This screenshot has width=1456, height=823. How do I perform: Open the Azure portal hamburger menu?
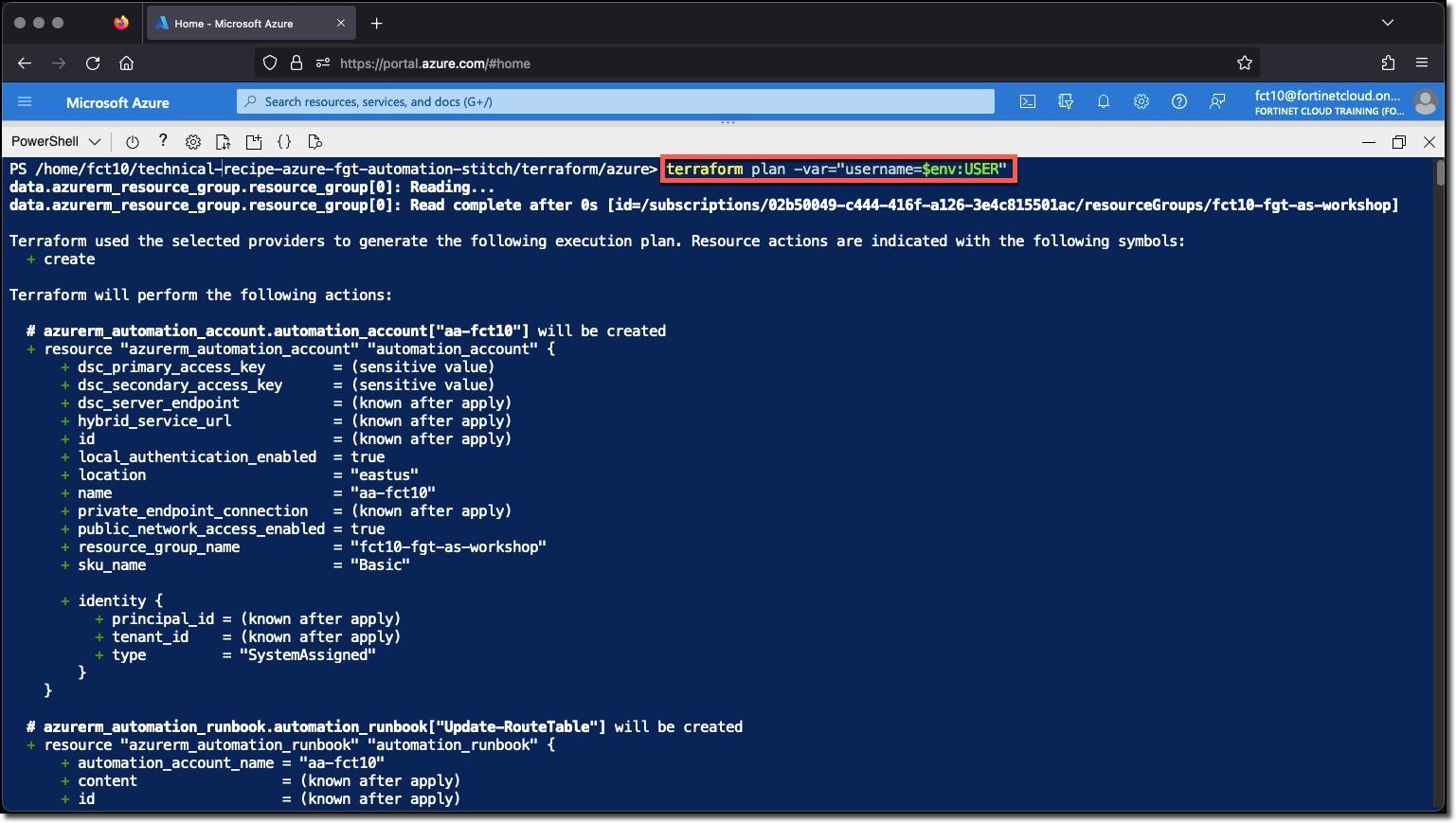click(25, 101)
